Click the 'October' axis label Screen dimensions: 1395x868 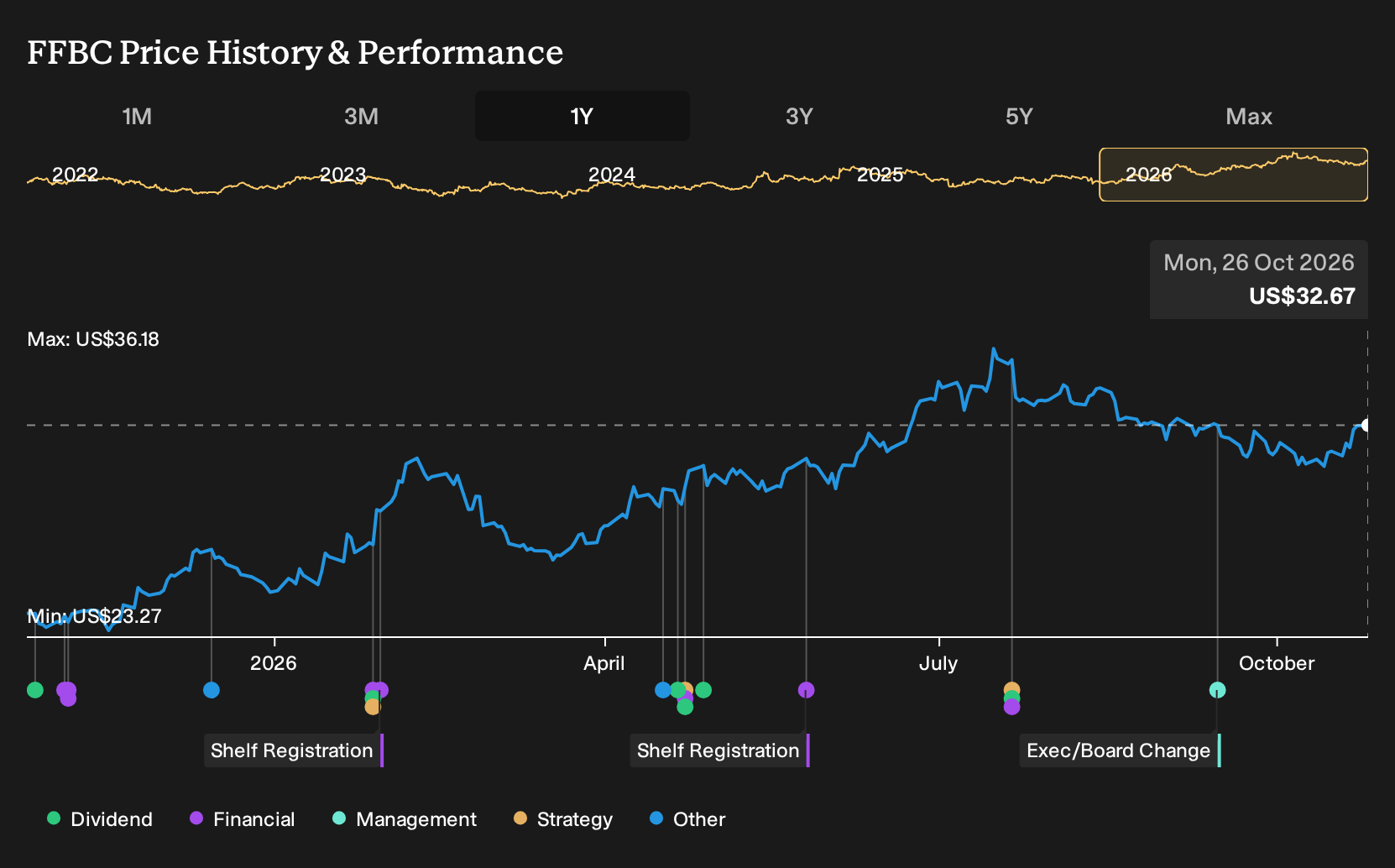point(1277,663)
